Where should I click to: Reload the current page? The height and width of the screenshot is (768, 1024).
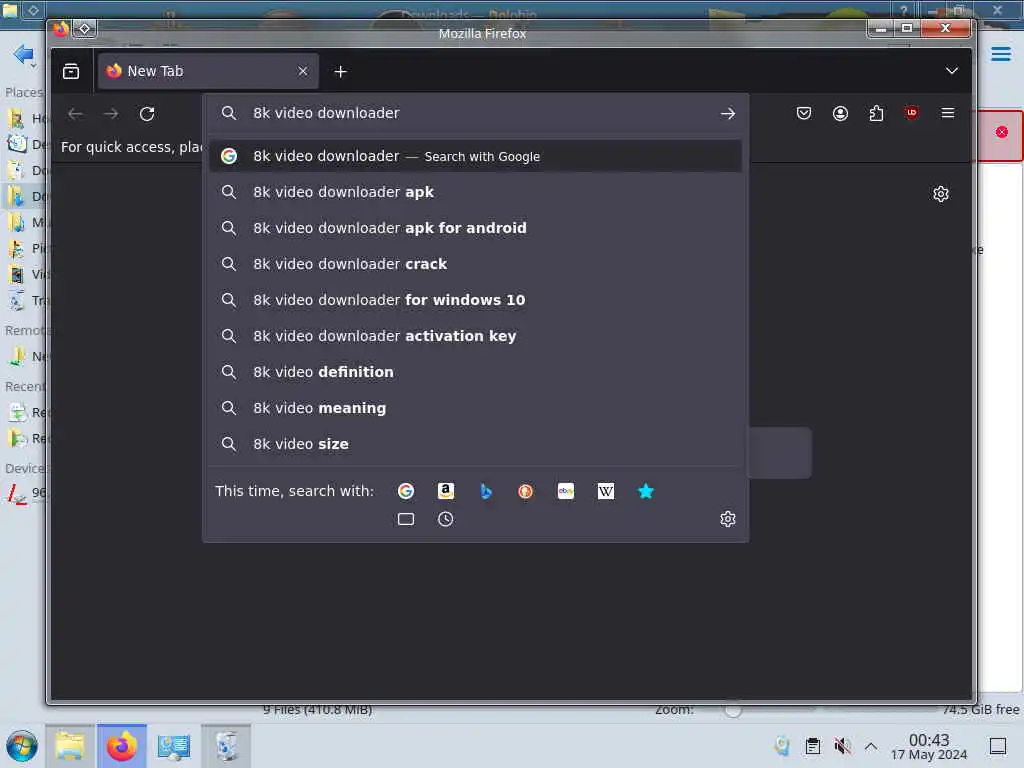pyautogui.click(x=147, y=114)
